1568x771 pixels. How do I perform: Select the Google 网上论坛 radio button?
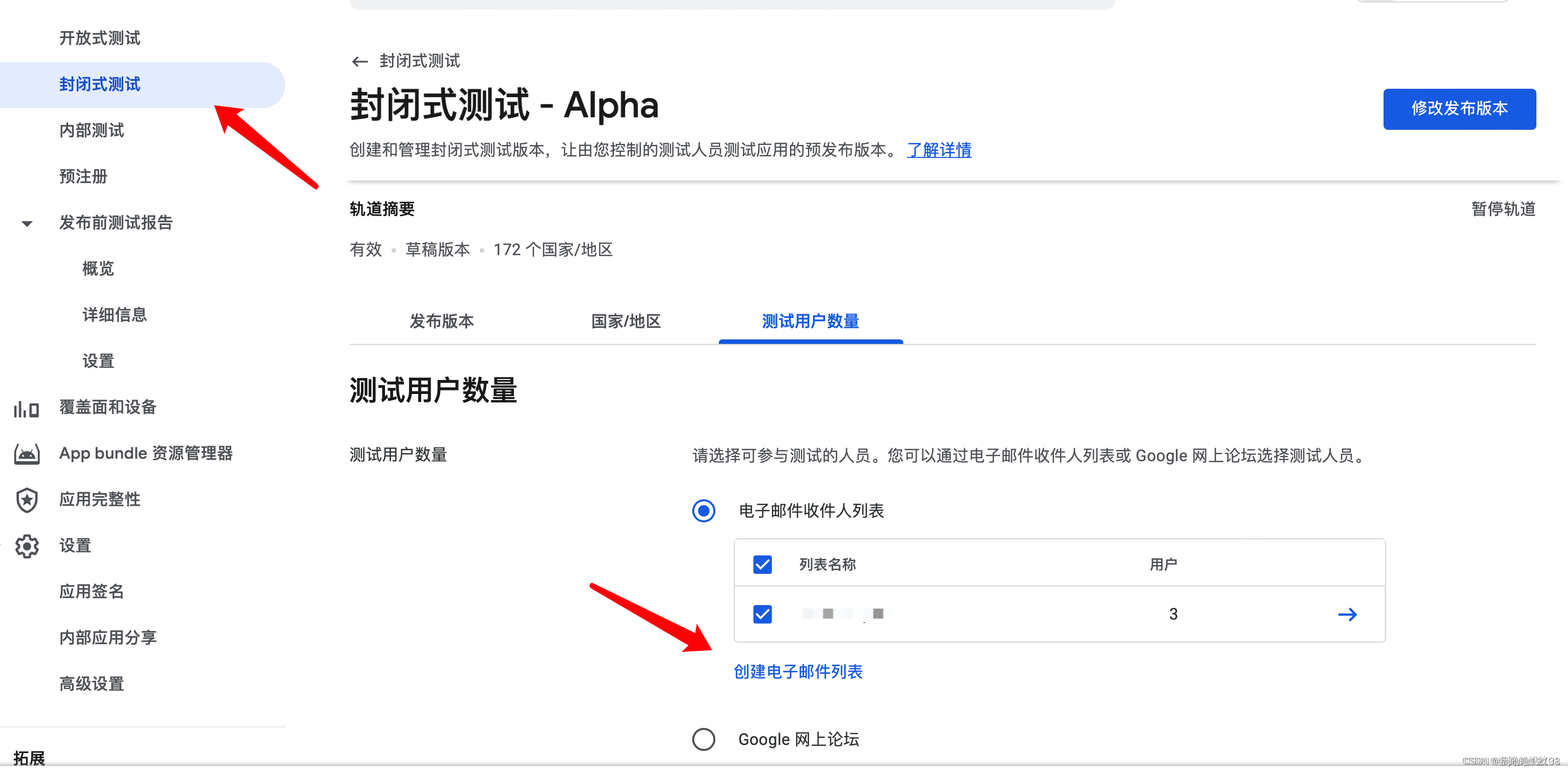pyautogui.click(x=704, y=739)
